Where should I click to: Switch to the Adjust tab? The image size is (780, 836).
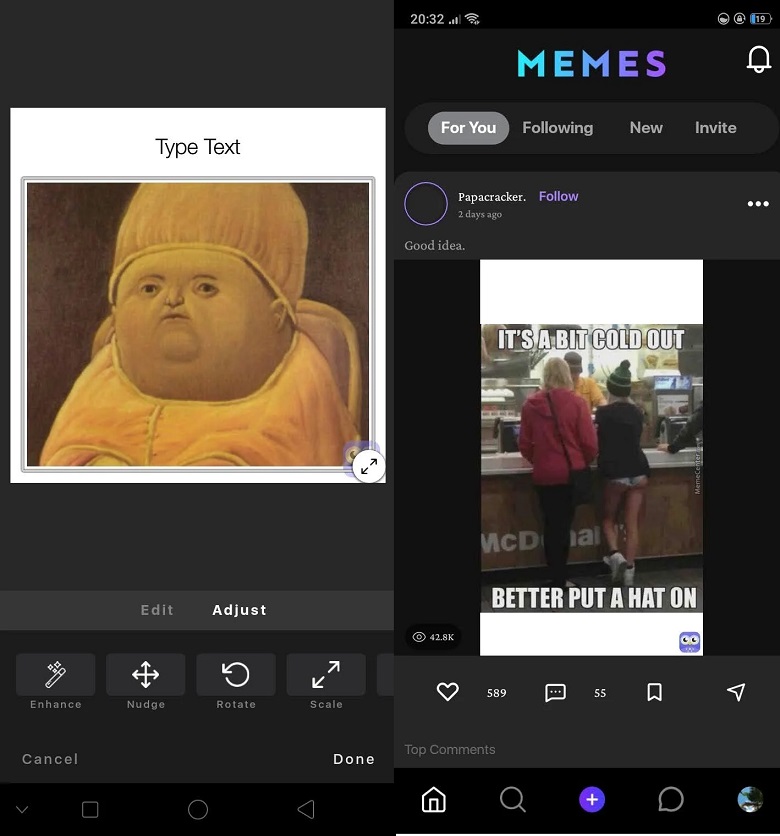click(x=239, y=610)
